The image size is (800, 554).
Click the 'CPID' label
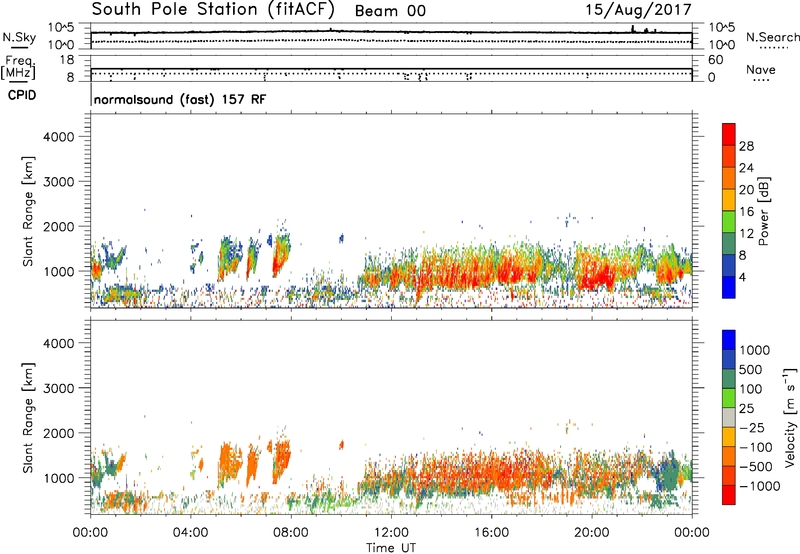point(22,95)
